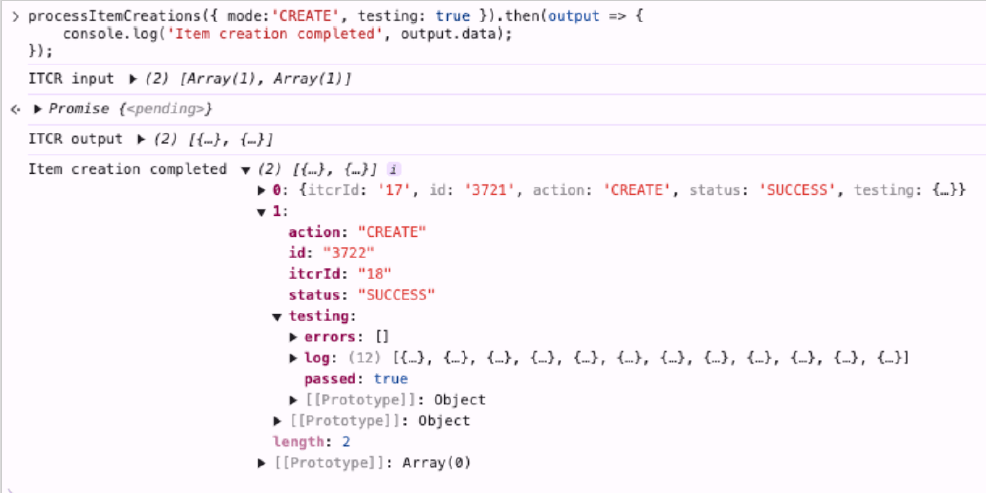Collapse the testing object
Image resolution: width=986 pixels, height=493 pixels.
[x=277, y=316]
